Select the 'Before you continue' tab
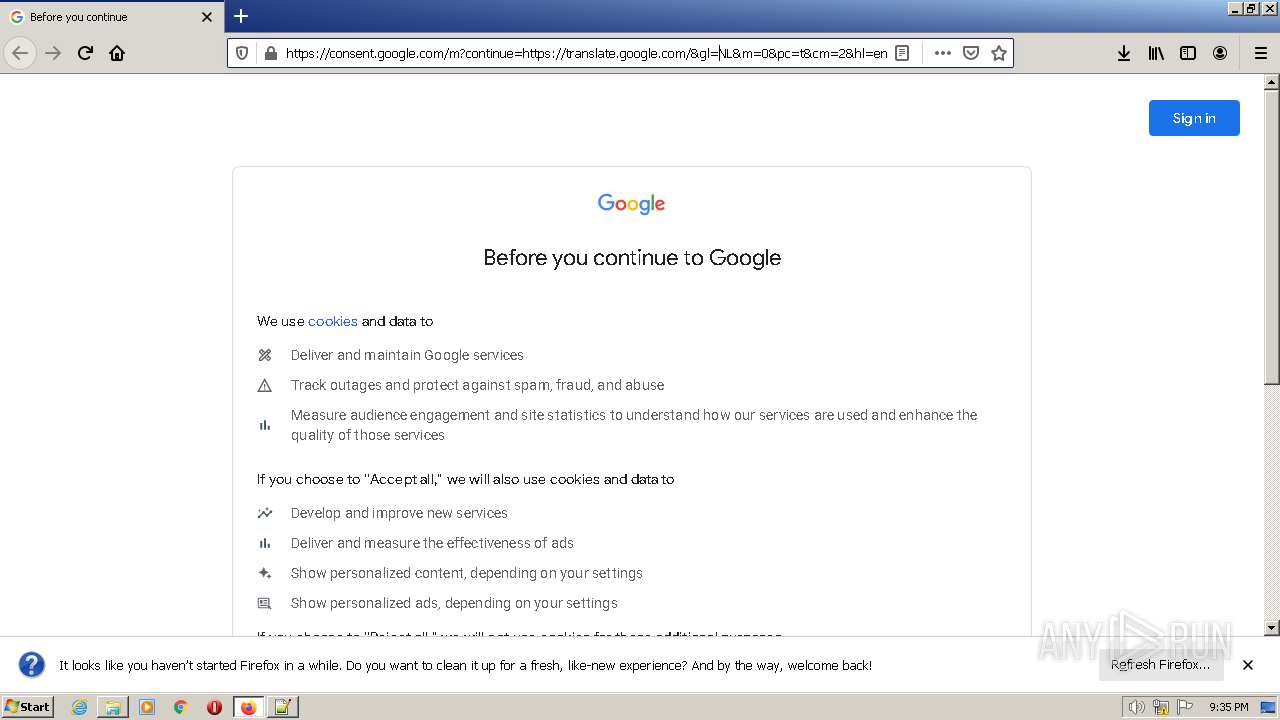The image size is (1280, 720). [112, 17]
